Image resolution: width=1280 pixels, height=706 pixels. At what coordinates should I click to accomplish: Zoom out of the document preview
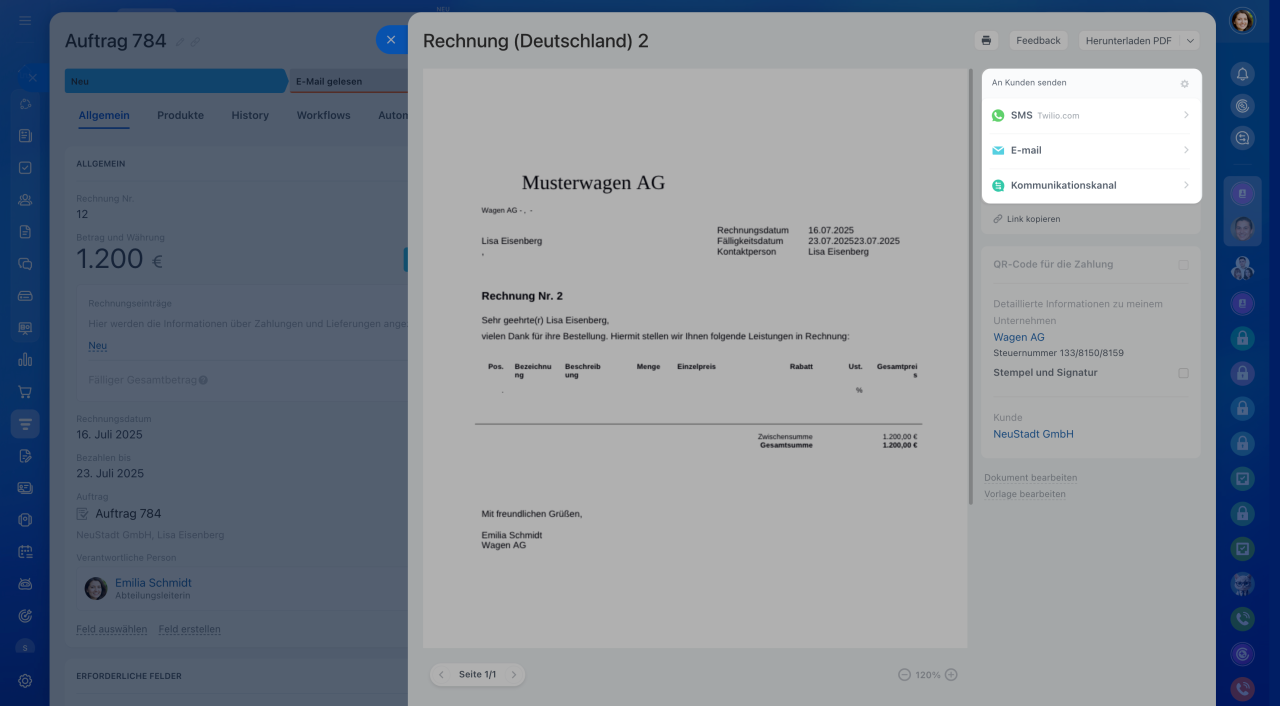[904, 675]
